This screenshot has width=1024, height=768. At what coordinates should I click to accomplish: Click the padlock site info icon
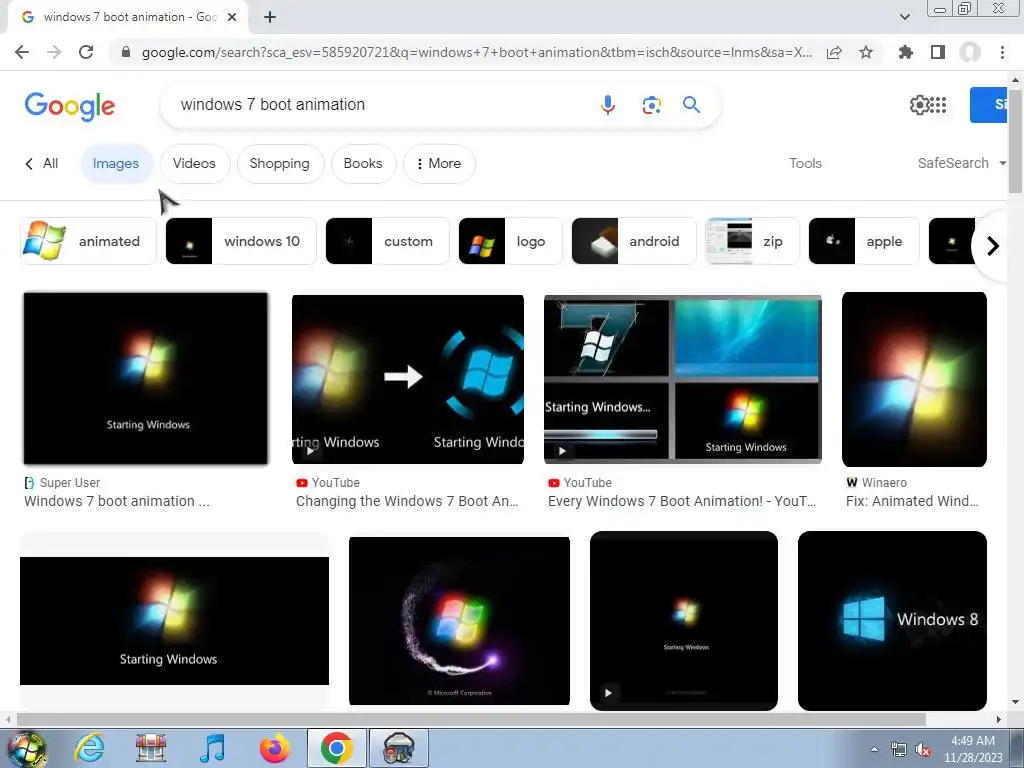tap(126, 52)
